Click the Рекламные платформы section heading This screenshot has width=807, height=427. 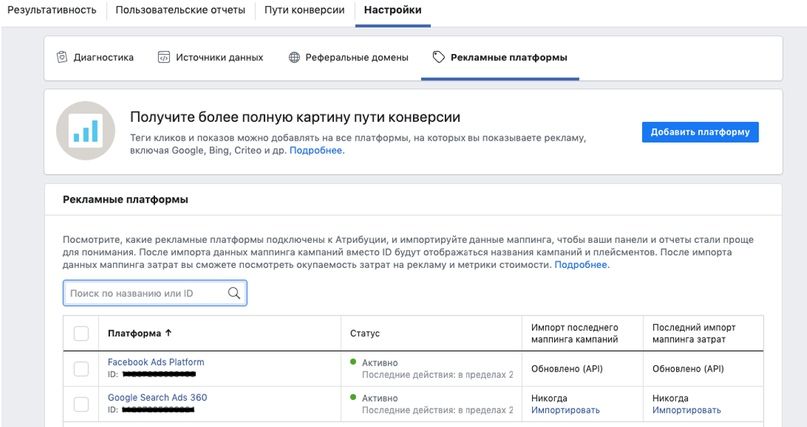pos(126,200)
